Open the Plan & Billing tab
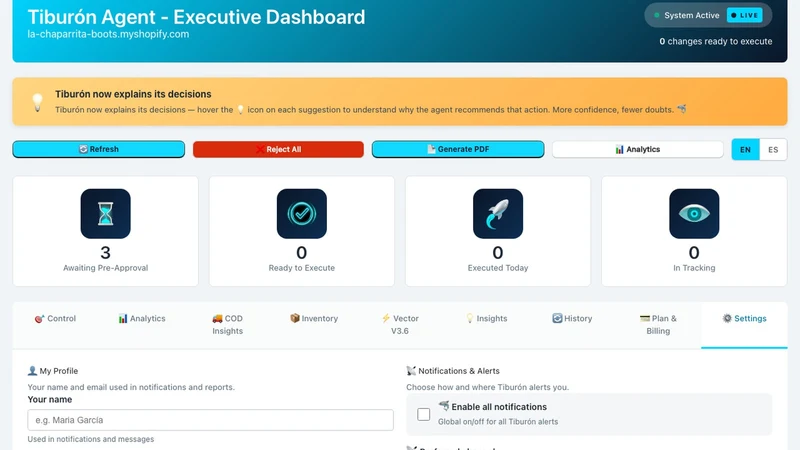 (658, 324)
